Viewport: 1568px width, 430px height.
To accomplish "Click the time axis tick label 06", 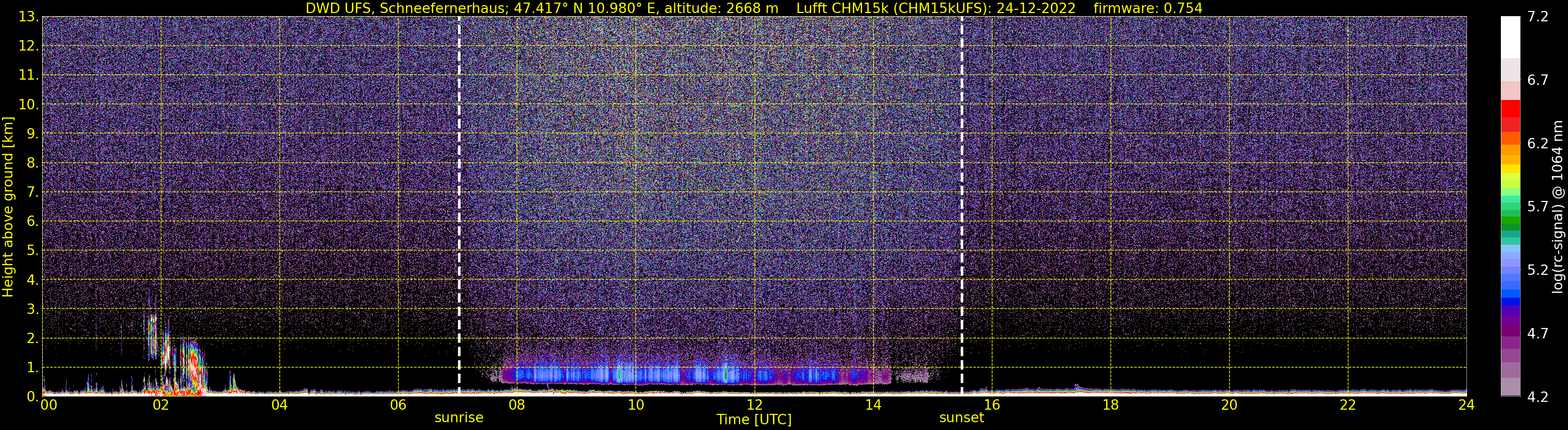I will 398,405.
